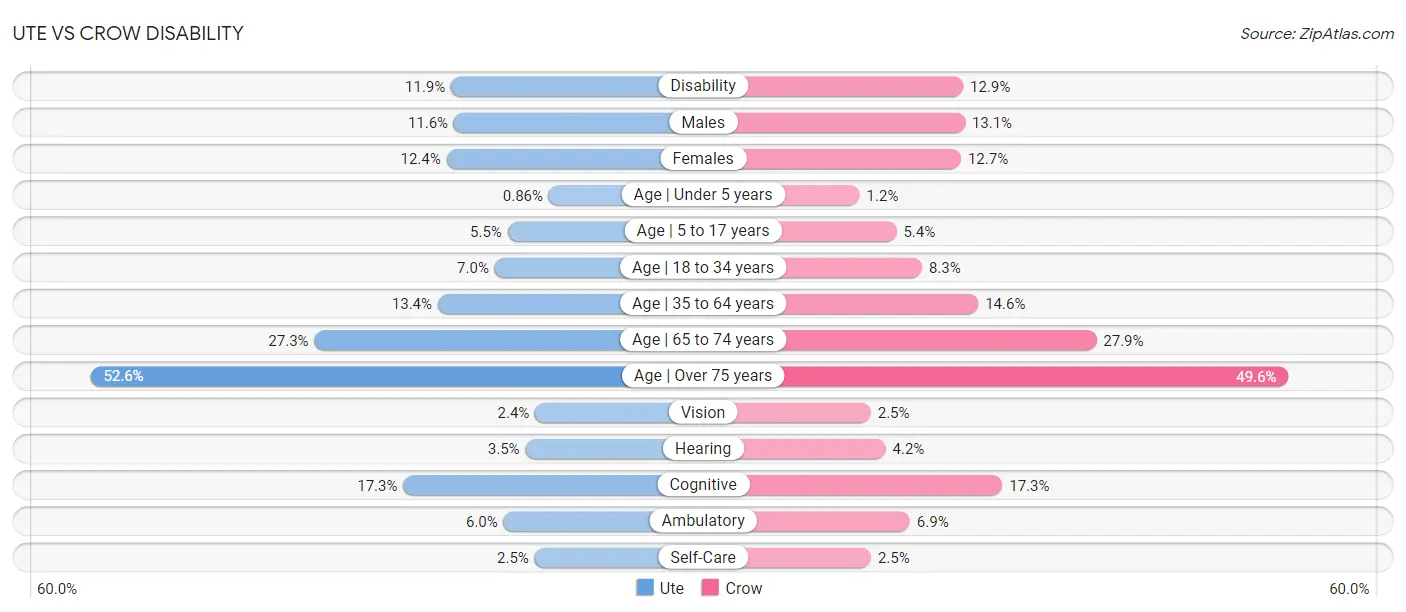
Task: Select the Disability category label
Action: point(703,86)
